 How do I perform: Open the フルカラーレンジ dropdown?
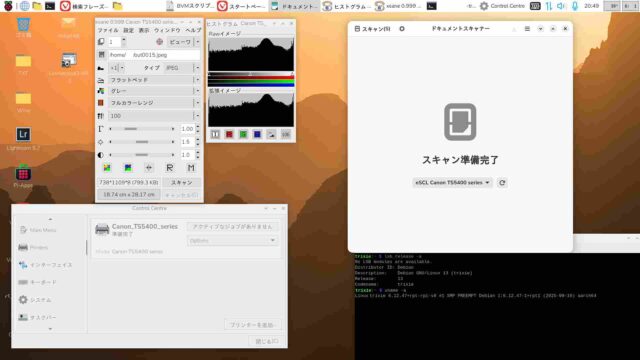click(154, 103)
